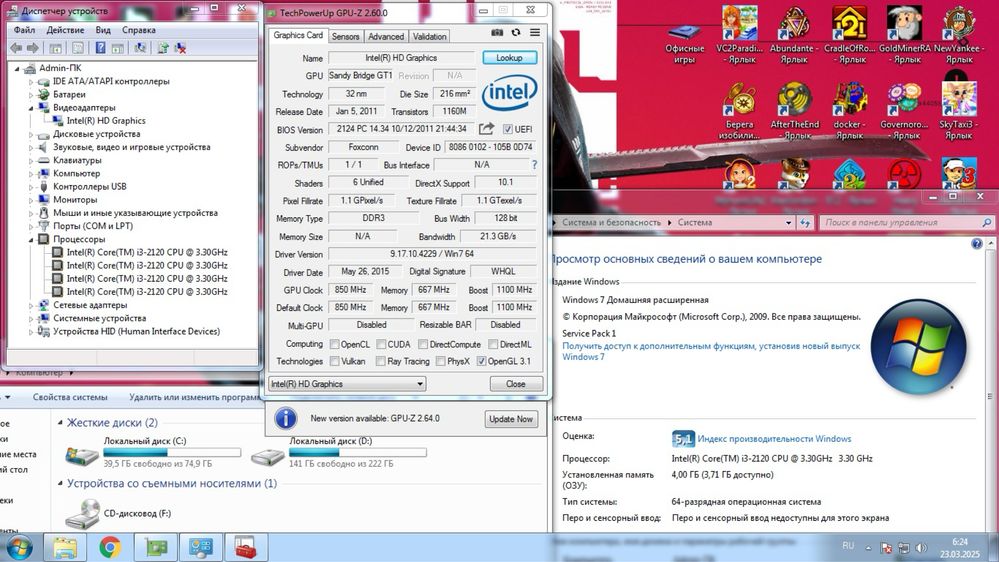The width and height of the screenshot is (999, 562).
Task: Open GPU-Z hamburger menu icon
Action: (x=535, y=32)
